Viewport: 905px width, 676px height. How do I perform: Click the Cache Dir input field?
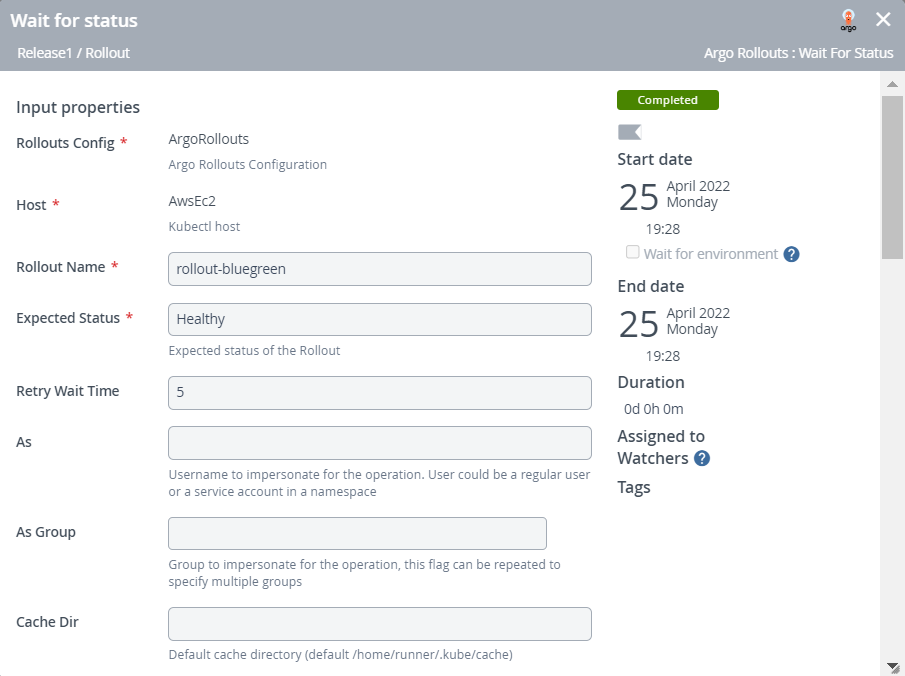pyautogui.click(x=380, y=624)
